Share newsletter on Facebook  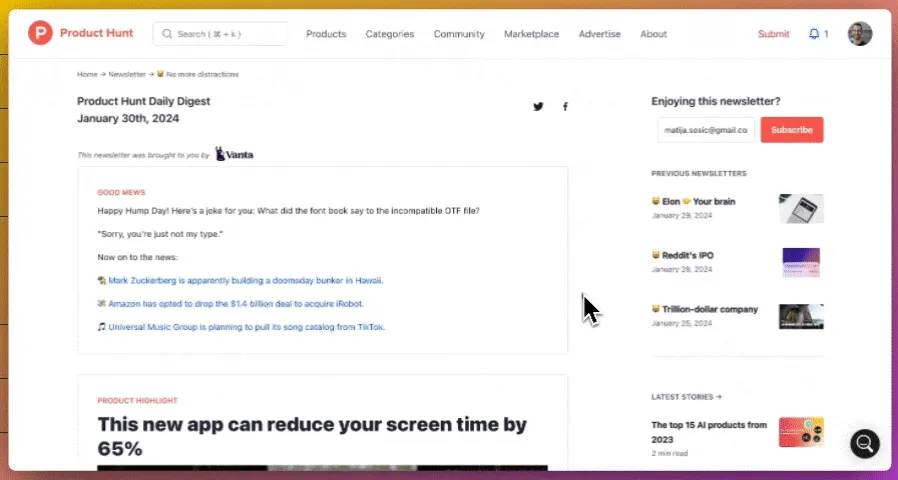coord(565,107)
